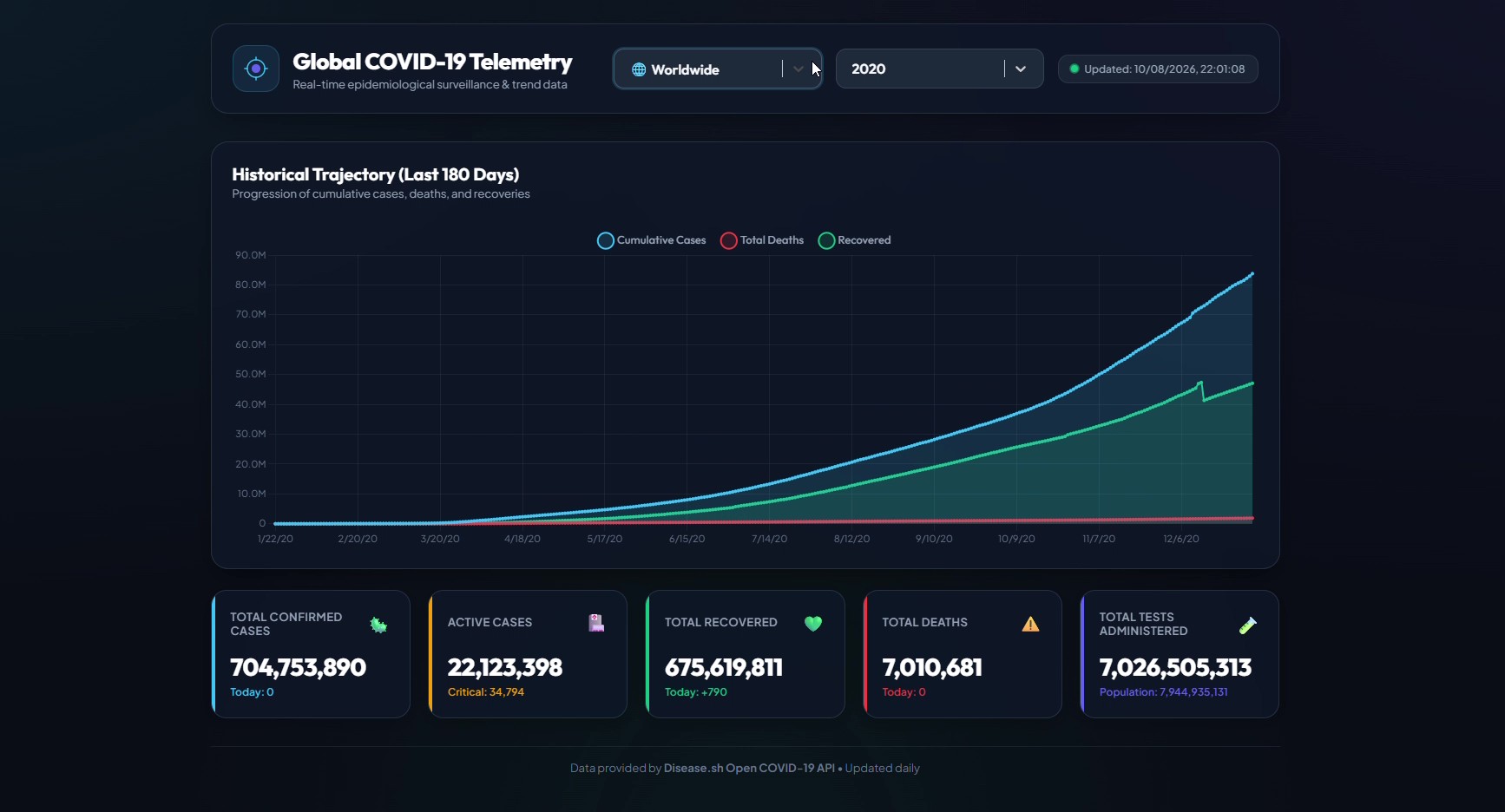
Task: Click the 7/14/20 x-axis date label
Action: (x=770, y=539)
